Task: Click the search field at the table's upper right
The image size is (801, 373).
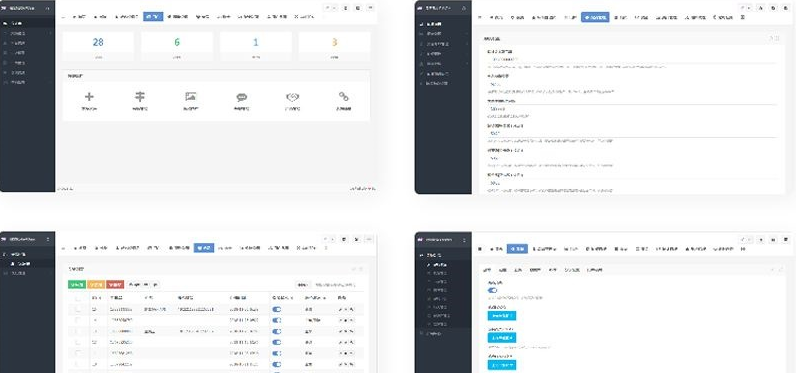Action: point(335,285)
